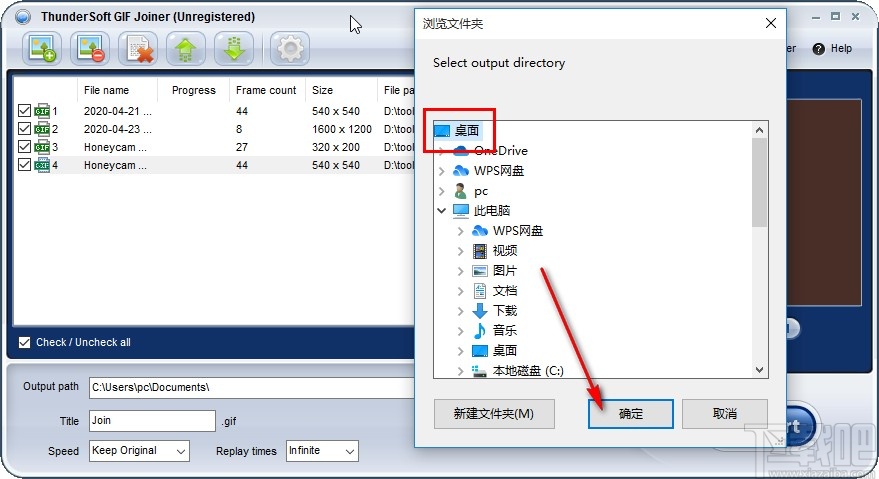The height and width of the screenshot is (479, 879).
Task: Click the folder tree scrollbar thumb
Action: pyautogui.click(x=759, y=182)
